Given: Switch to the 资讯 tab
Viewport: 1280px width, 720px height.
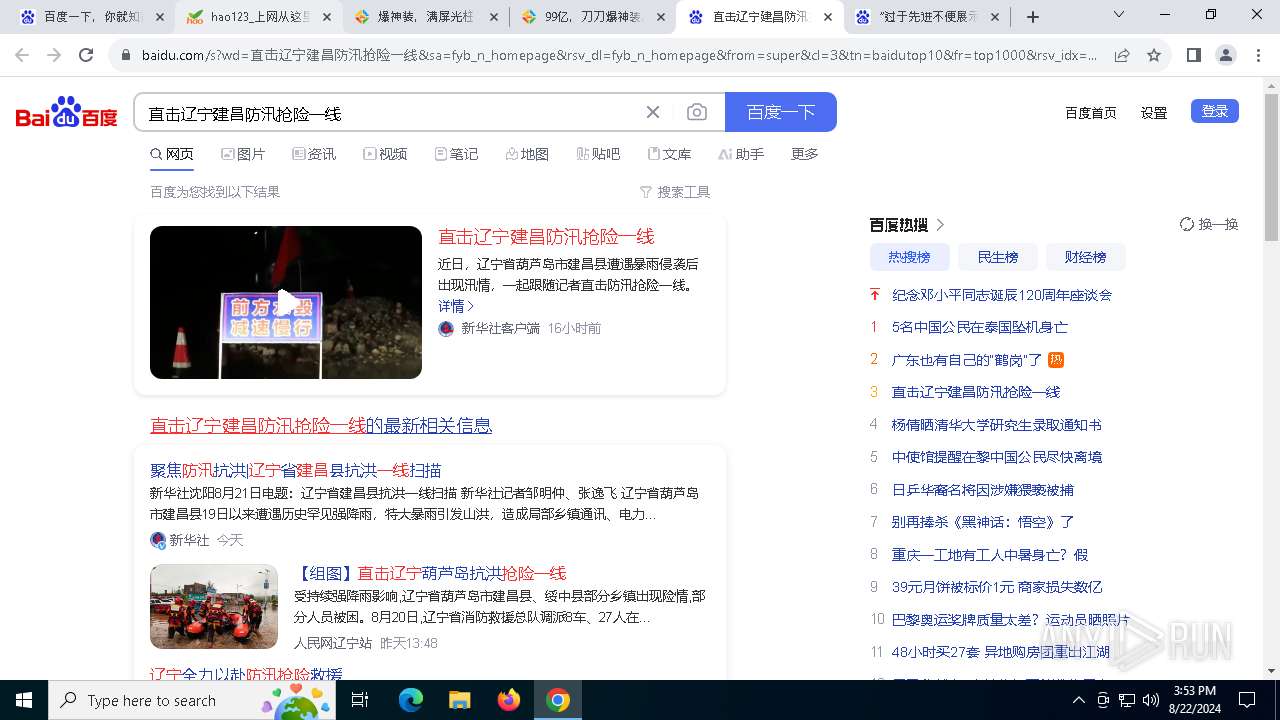Looking at the screenshot, I should tap(314, 154).
